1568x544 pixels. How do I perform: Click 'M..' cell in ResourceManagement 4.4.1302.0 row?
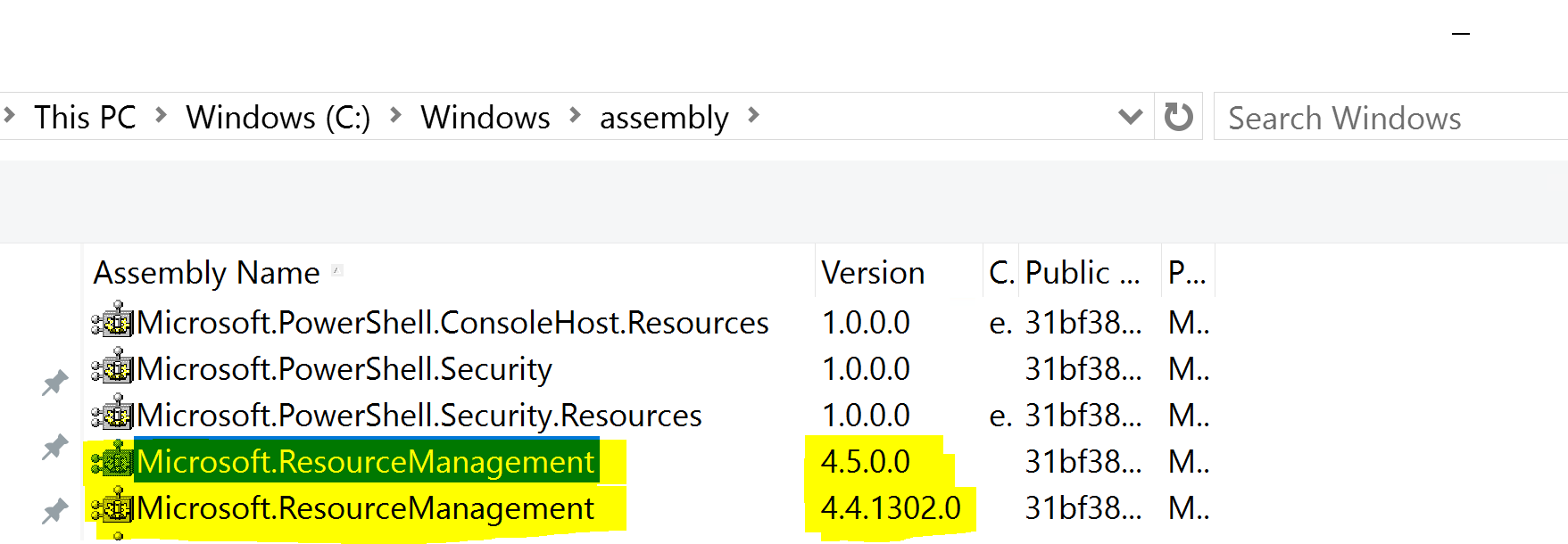[1189, 508]
